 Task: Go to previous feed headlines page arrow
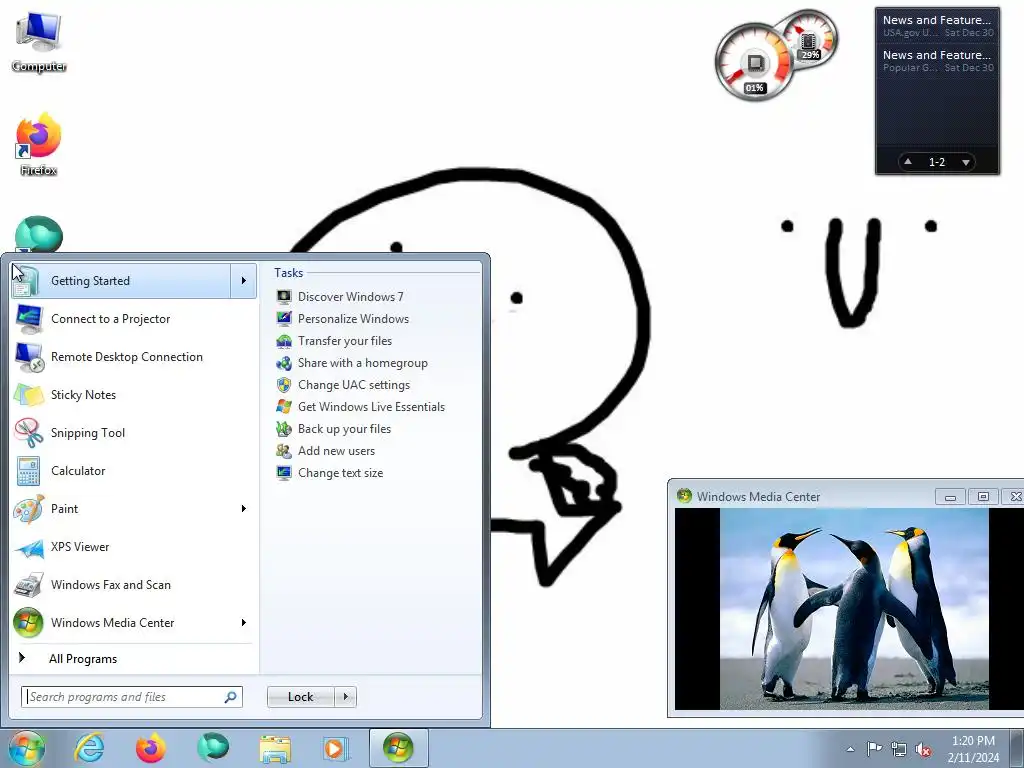pyautogui.click(x=908, y=162)
